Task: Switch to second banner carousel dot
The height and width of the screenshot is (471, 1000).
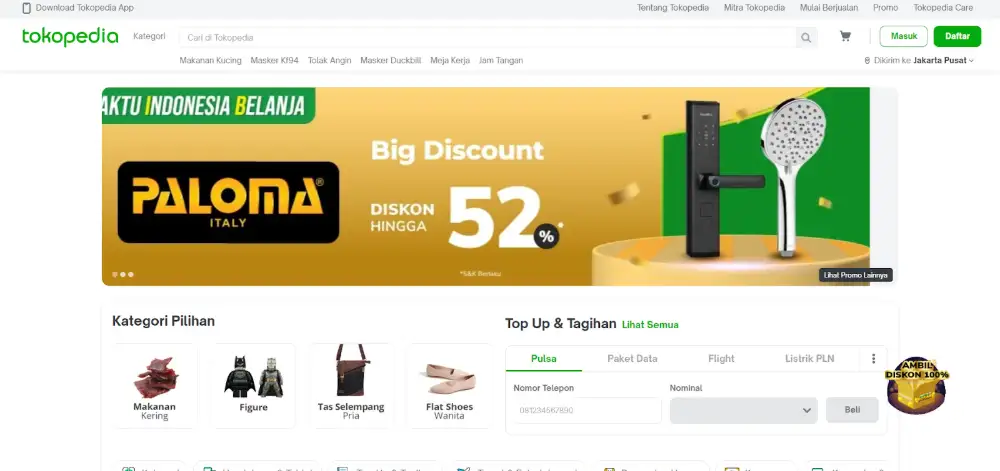Action: tap(123, 275)
